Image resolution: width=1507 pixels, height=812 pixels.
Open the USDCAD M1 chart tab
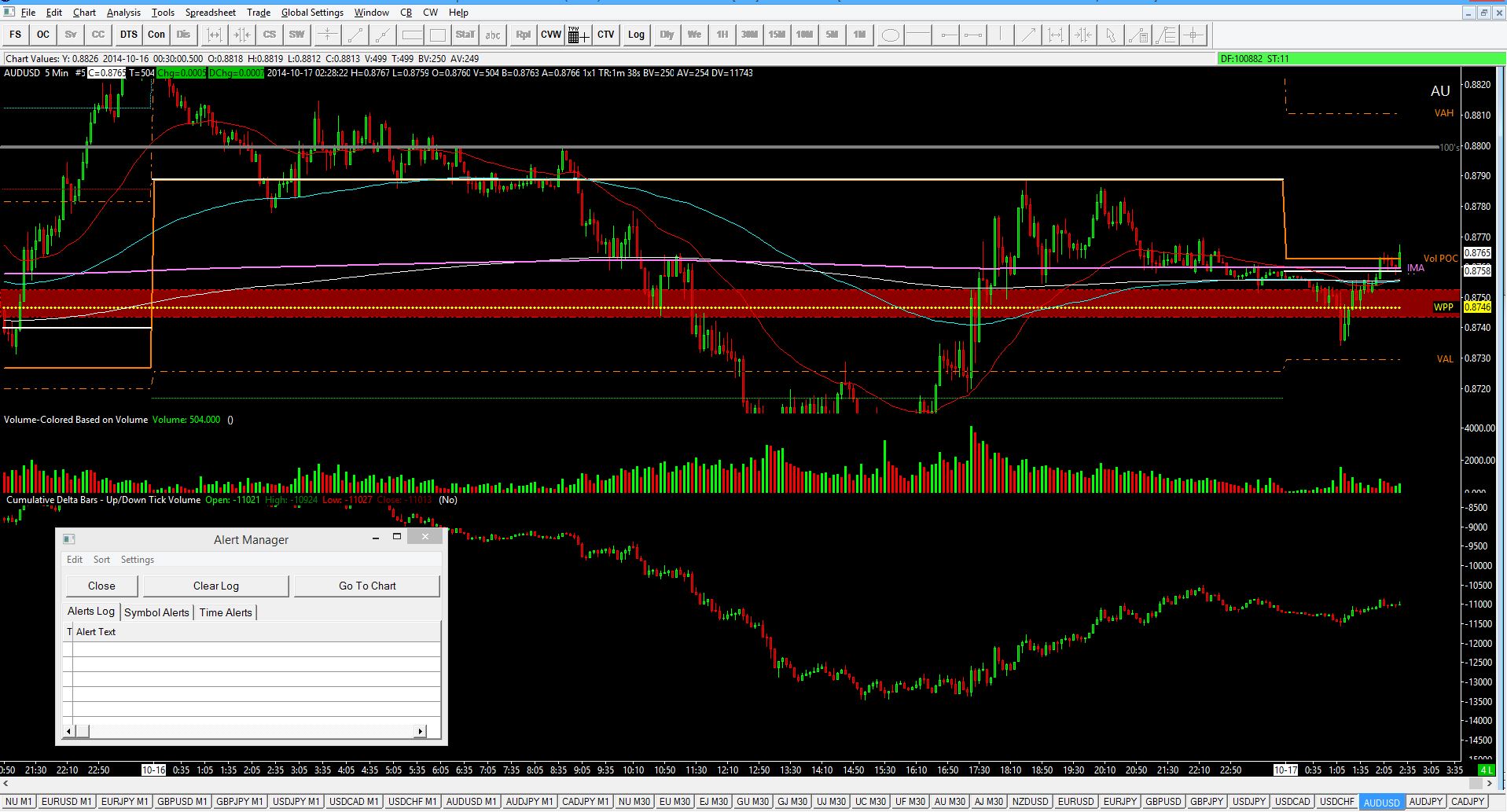point(354,802)
